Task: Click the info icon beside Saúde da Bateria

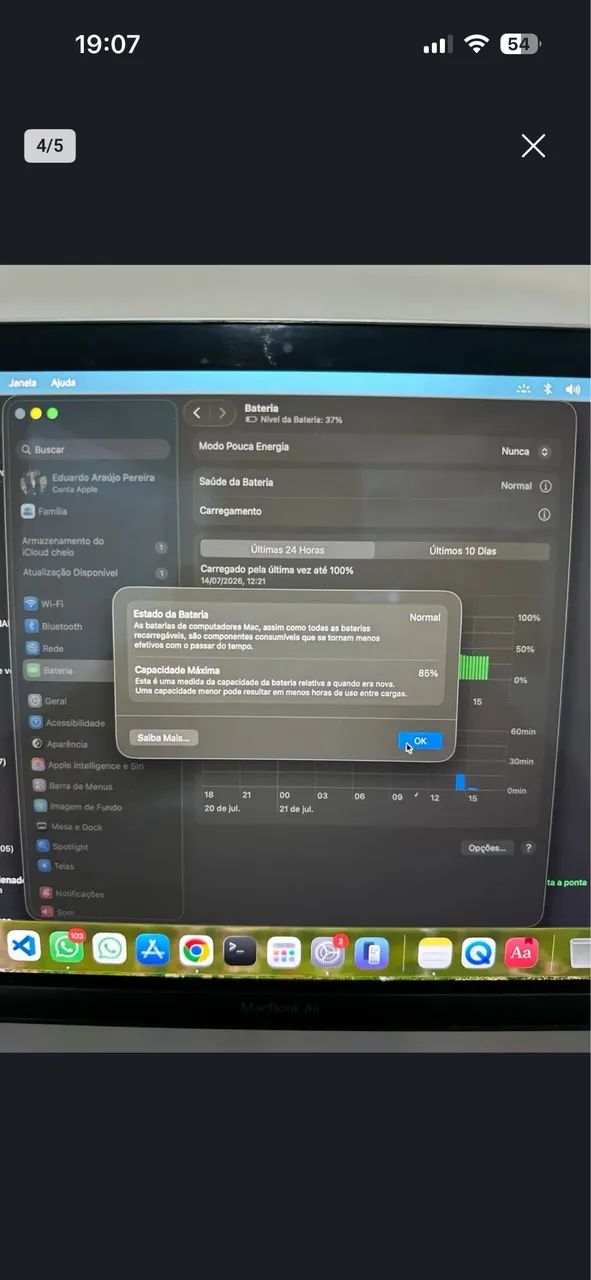Action: coord(545,486)
